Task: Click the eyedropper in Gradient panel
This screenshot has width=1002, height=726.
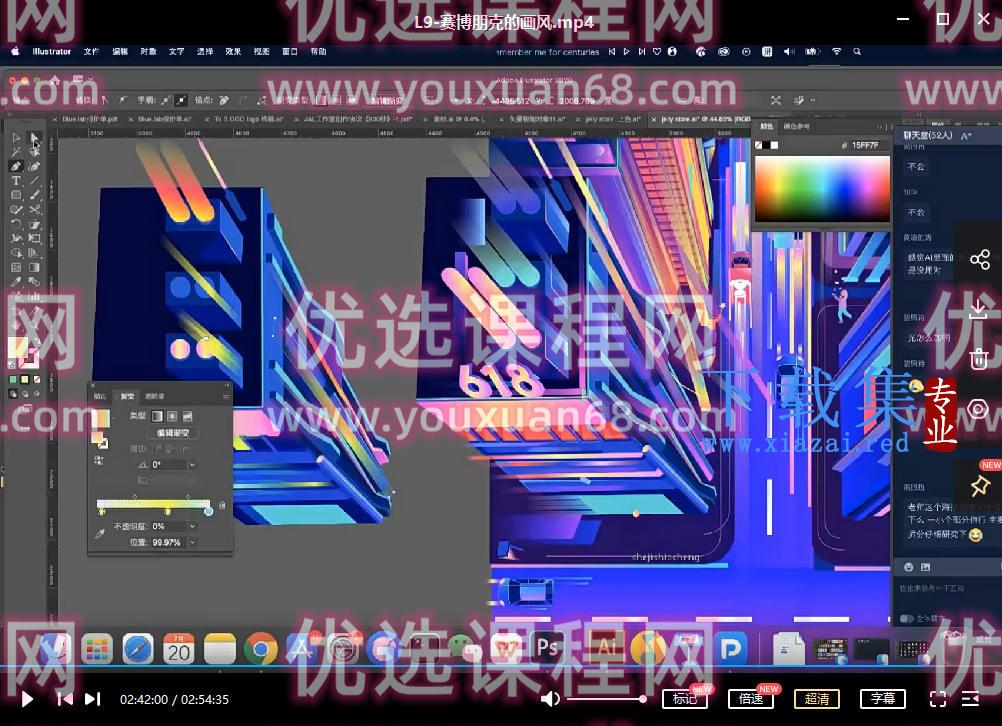Action: [x=99, y=534]
